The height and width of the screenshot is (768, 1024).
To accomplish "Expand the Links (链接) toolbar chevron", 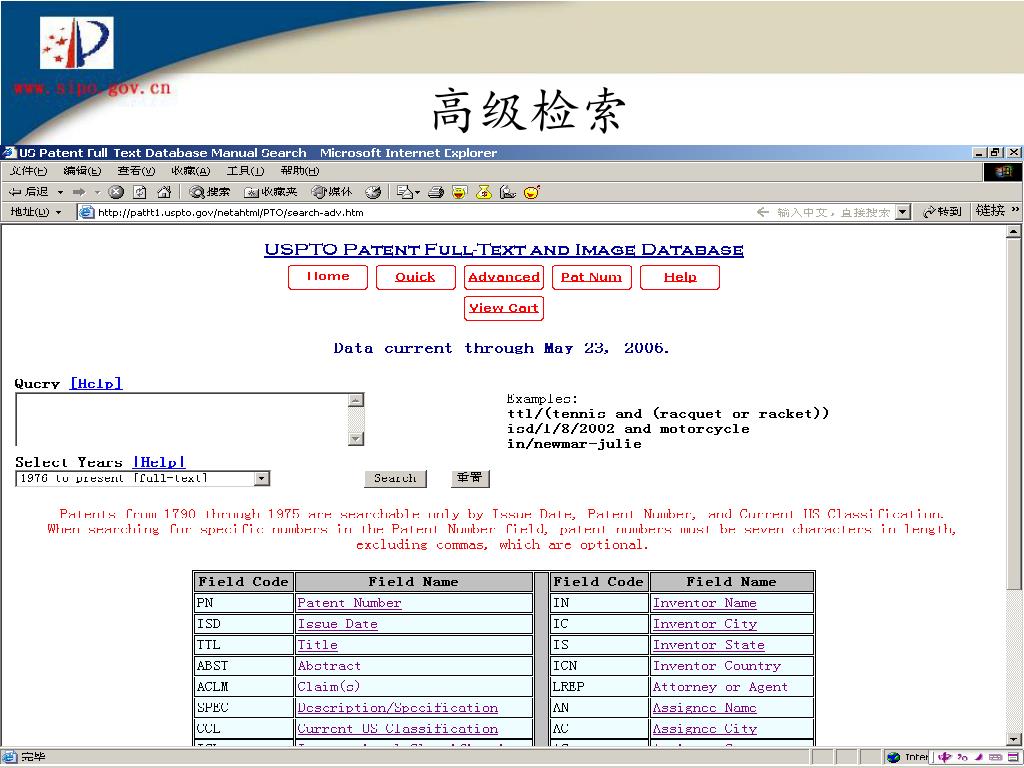I will (x=1015, y=210).
